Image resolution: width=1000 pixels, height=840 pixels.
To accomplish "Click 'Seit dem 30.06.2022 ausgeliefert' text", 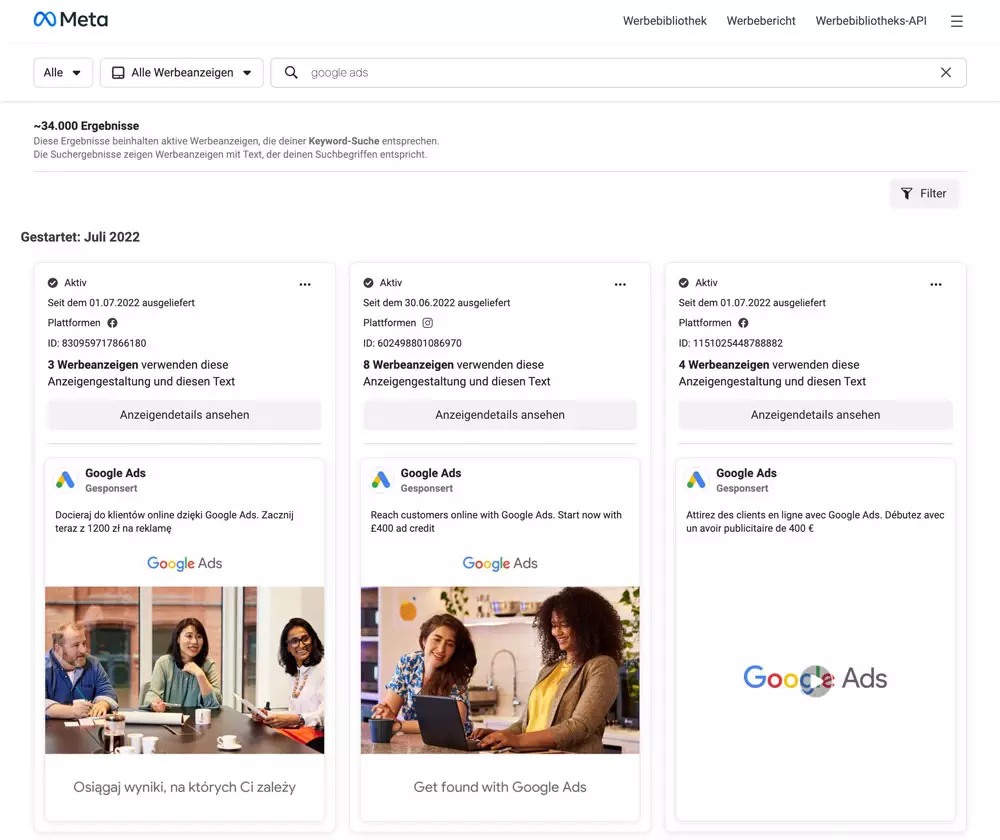I will tap(436, 303).
